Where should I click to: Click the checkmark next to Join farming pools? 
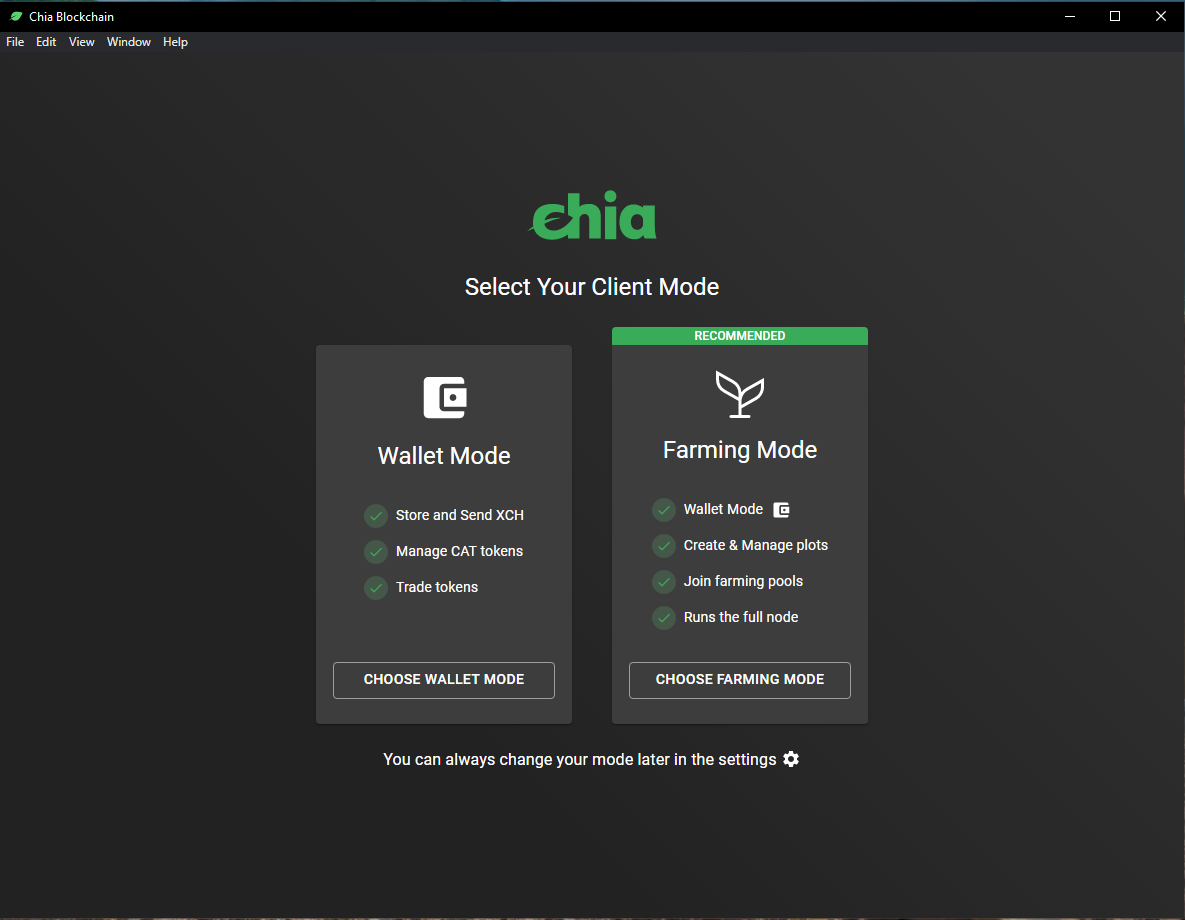point(664,581)
